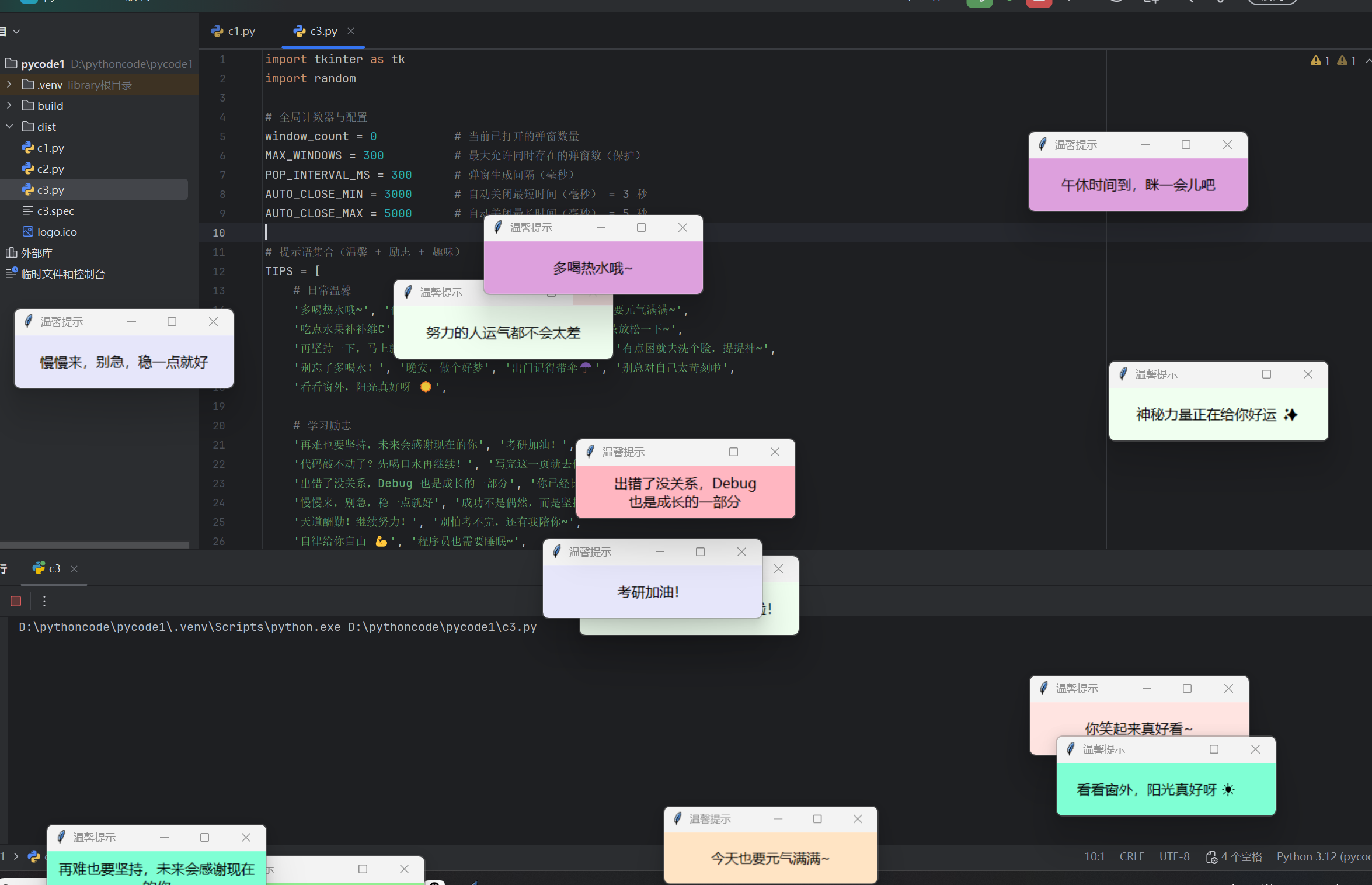Viewport: 1372px width, 885px height.
Task: Open the c3.spec file
Action: point(55,211)
